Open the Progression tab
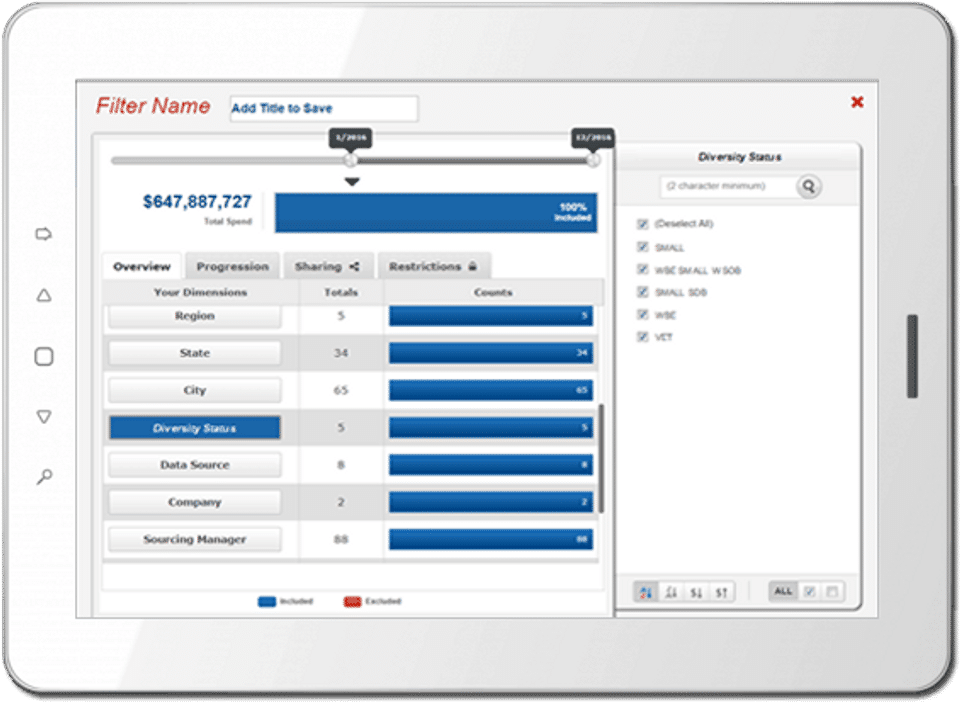This screenshot has height=702, width=960. [x=233, y=266]
